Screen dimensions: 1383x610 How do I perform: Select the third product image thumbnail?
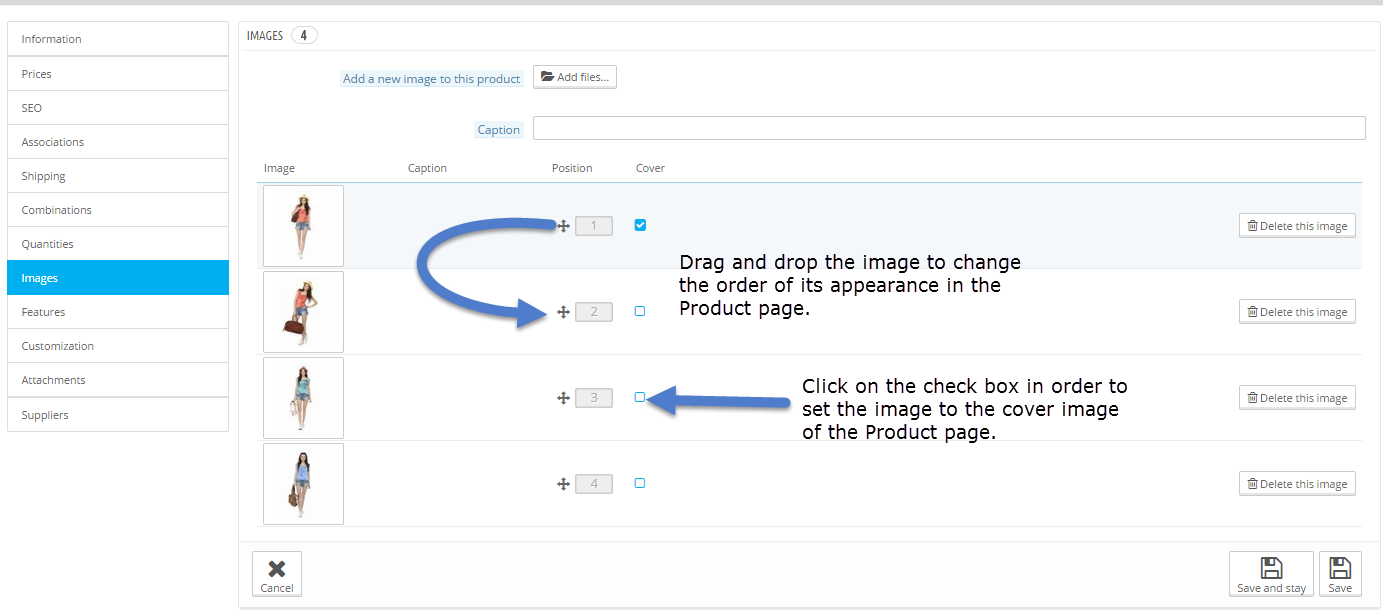click(x=303, y=398)
